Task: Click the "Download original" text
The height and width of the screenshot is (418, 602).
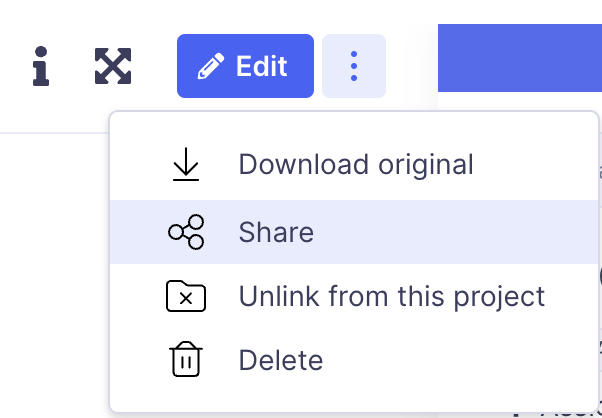Action: click(356, 165)
